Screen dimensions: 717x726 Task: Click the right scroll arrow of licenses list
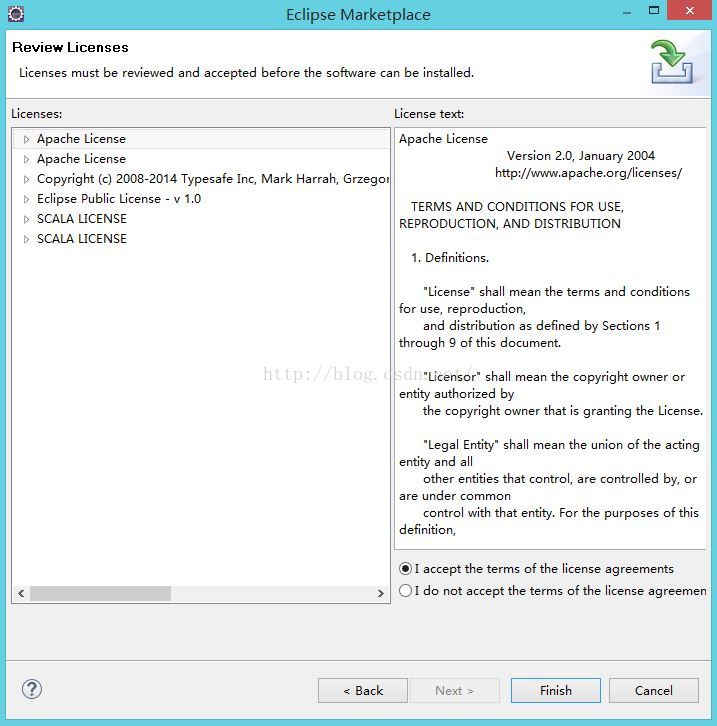click(380, 593)
